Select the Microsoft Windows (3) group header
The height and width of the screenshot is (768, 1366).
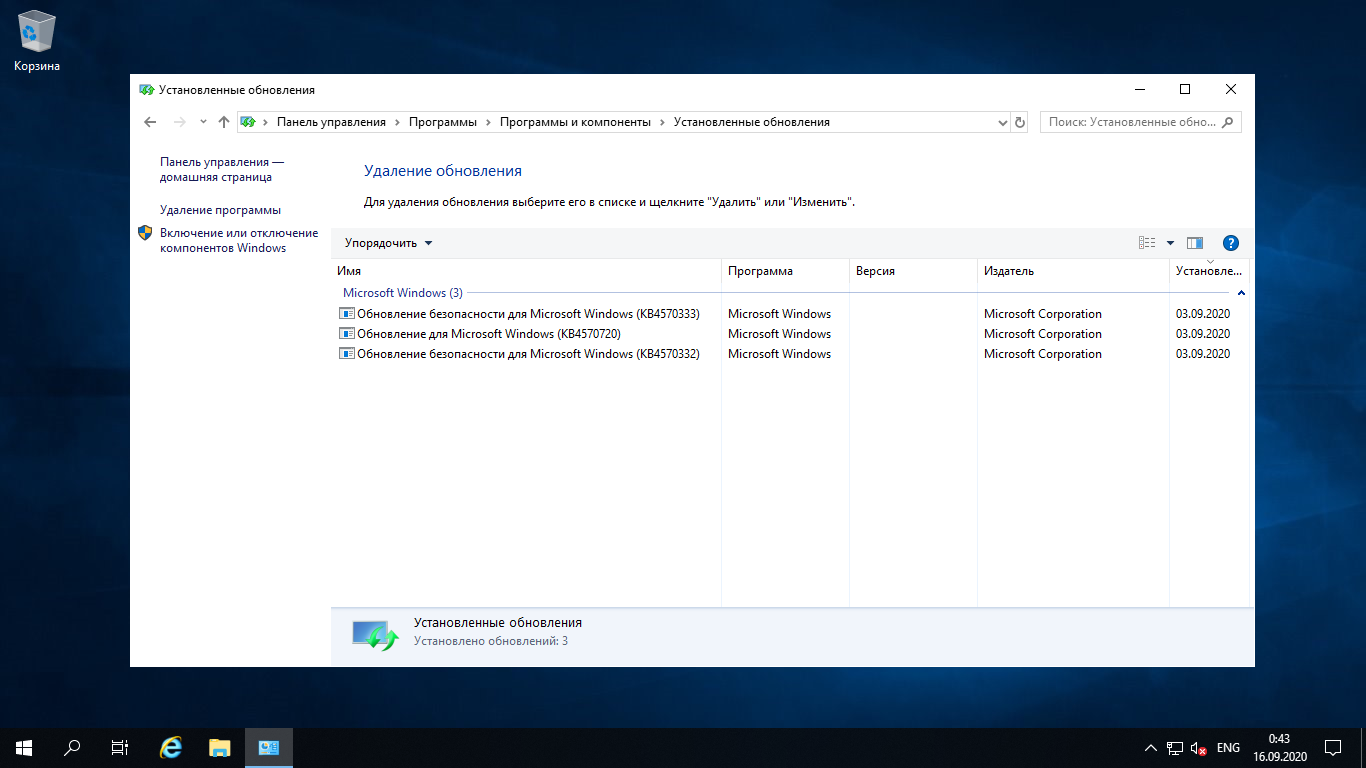pyautogui.click(x=403, y=293)
